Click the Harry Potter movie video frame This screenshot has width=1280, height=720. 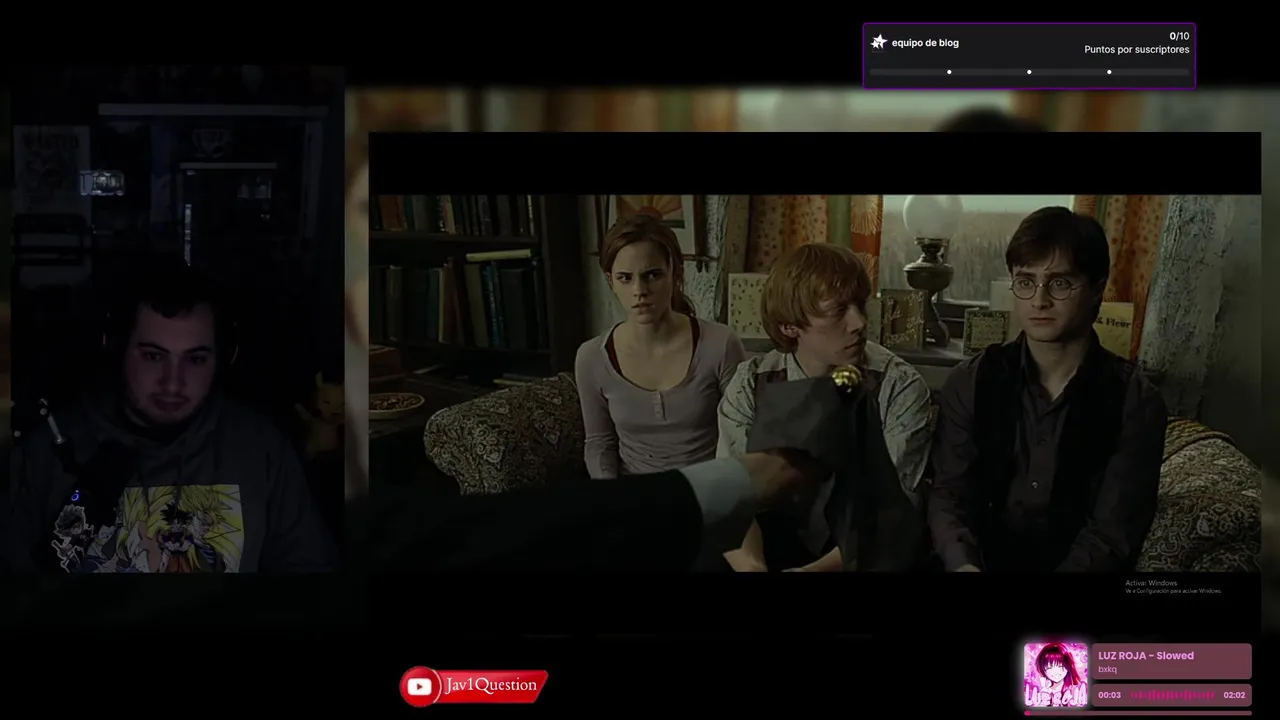tap(815, 383)
